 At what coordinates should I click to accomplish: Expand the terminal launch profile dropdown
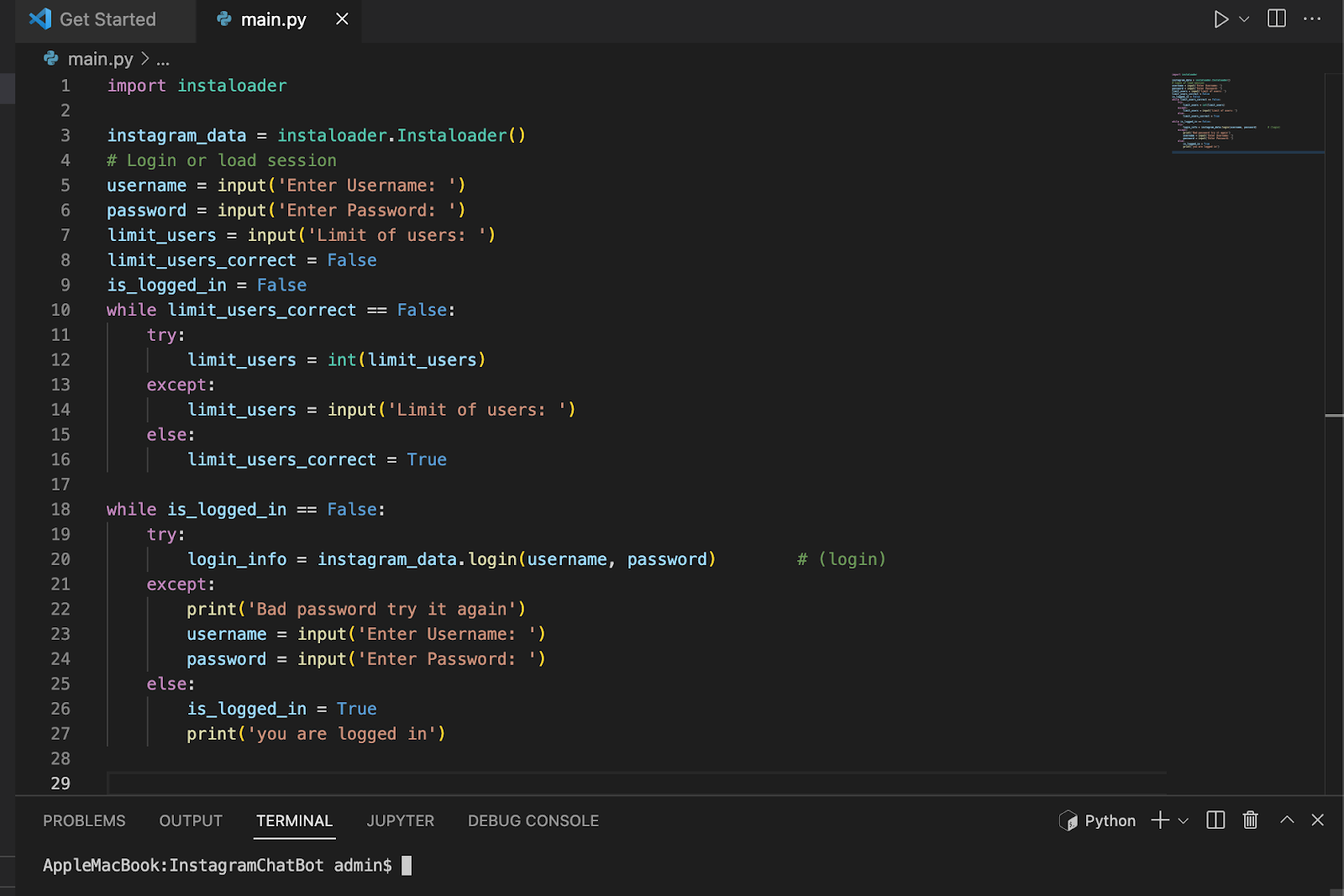[1184, 820]
